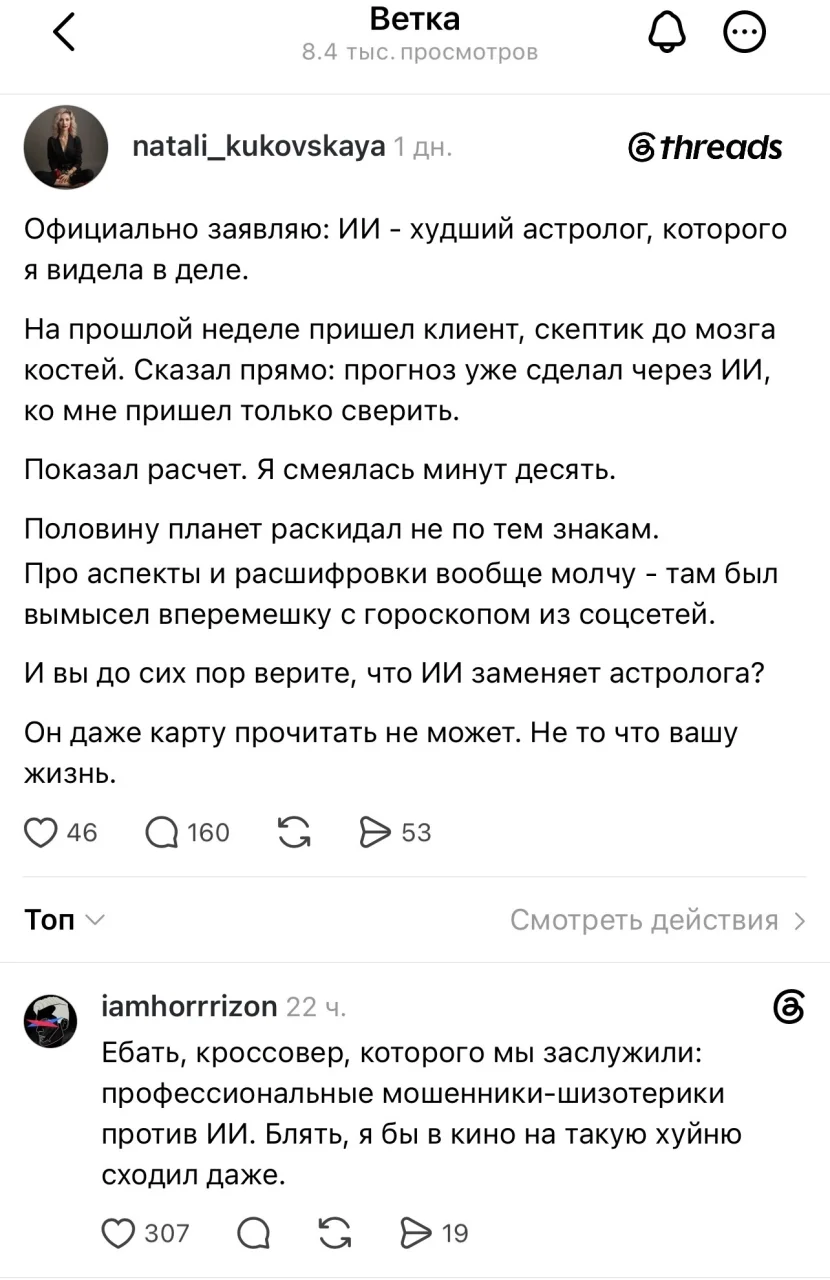The width and height of the screenshot is (830, 1280).
Task: Tap the Ветка header title
Action: pyautogui.click(x=415, y=19)
